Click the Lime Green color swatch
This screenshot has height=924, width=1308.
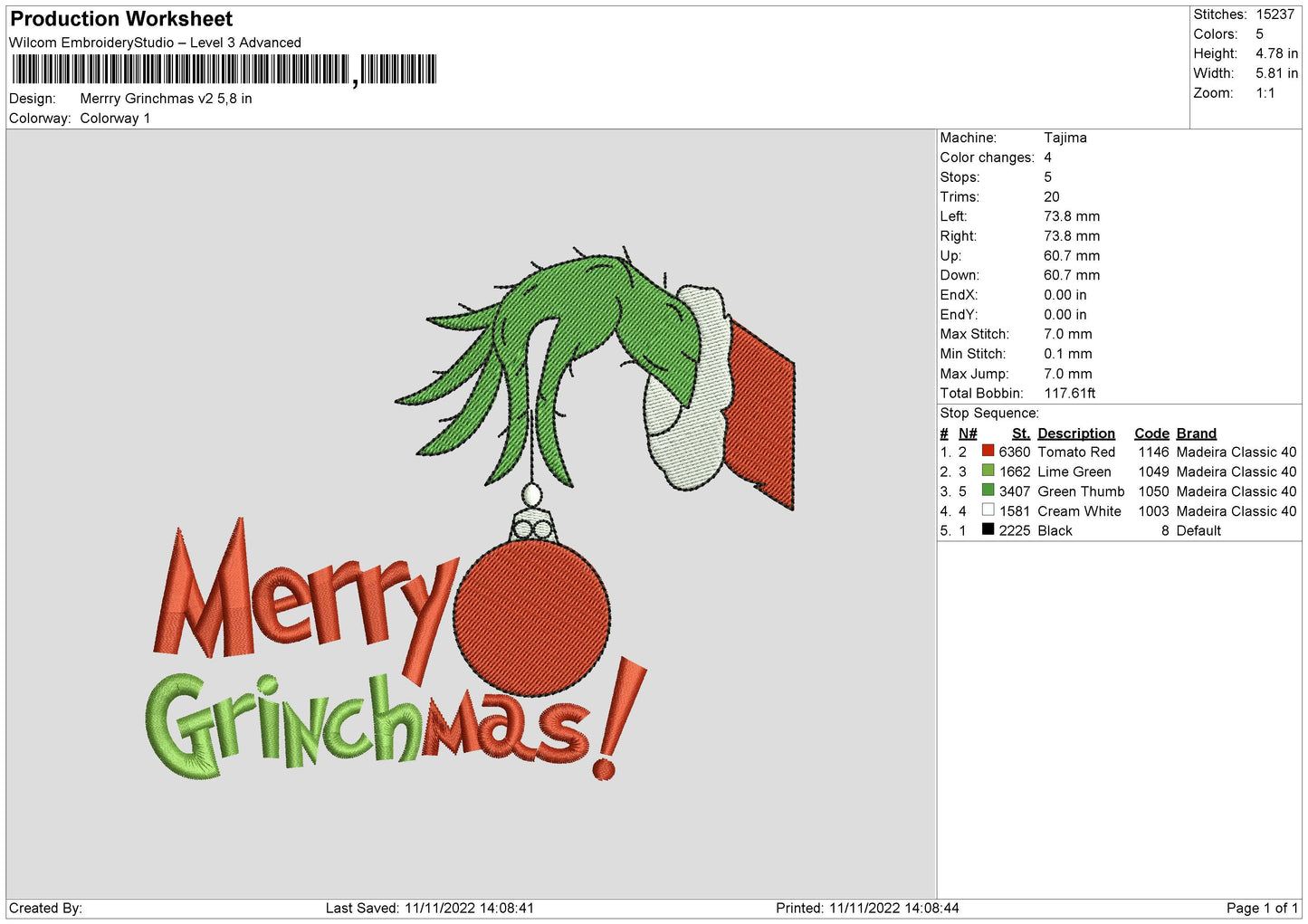pyautogui.click(x=988, y=471)
